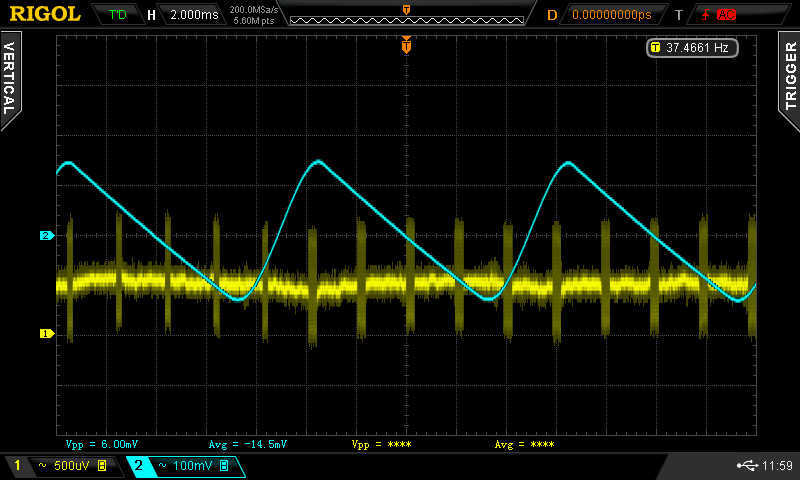Click the 37.4661 Hz frequency counter
Screen dimensions: 800x480
(692, 48)
